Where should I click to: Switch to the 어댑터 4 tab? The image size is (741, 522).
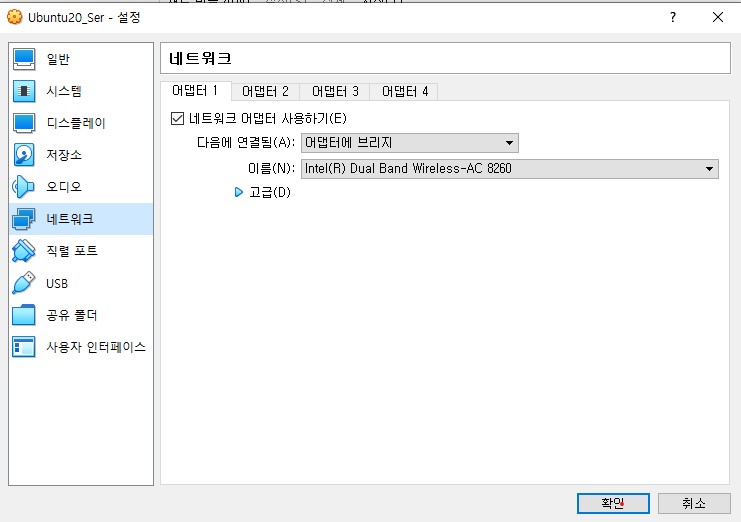tap(405, 92)
